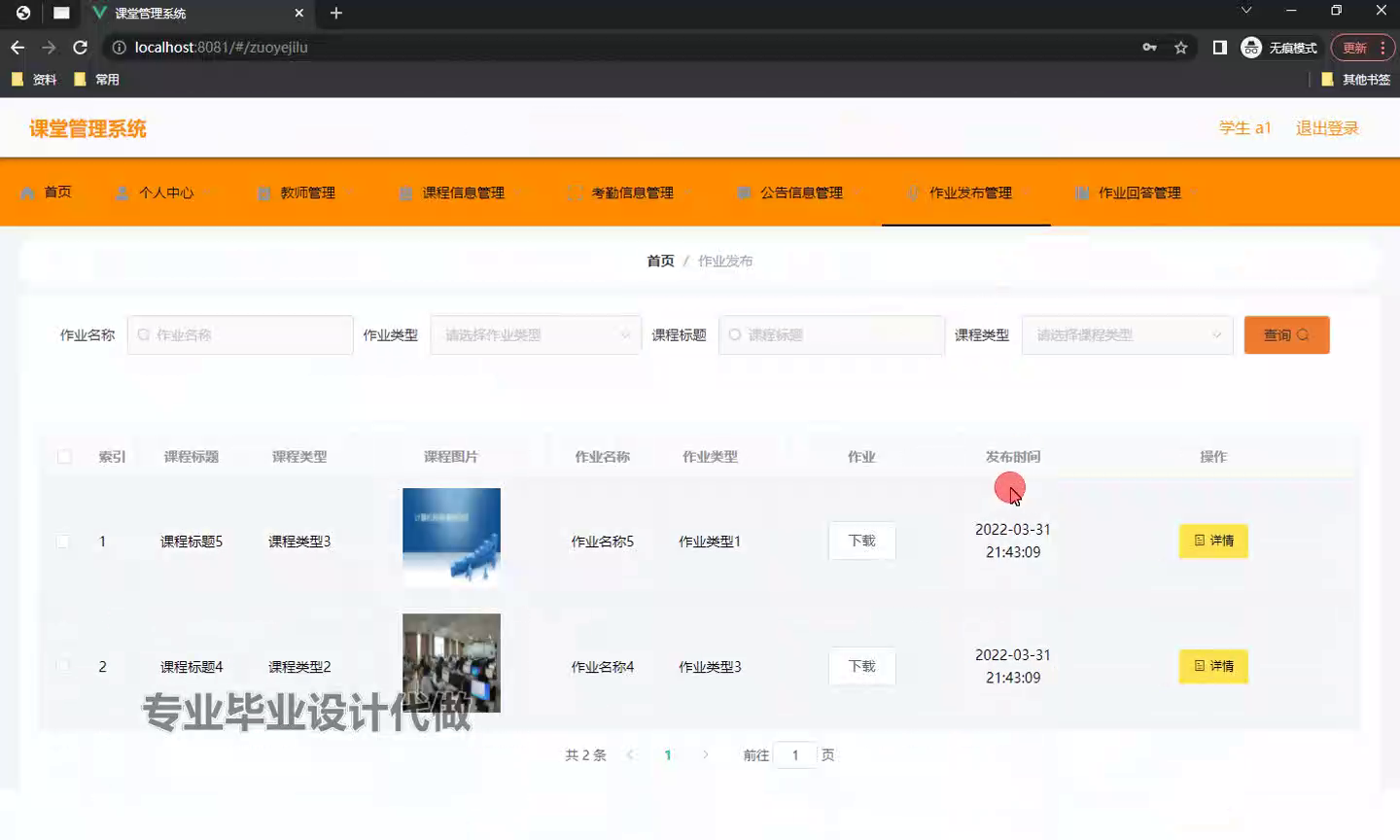
Task: Click the 课堂管理系统 header title
Action: (87, 128)
